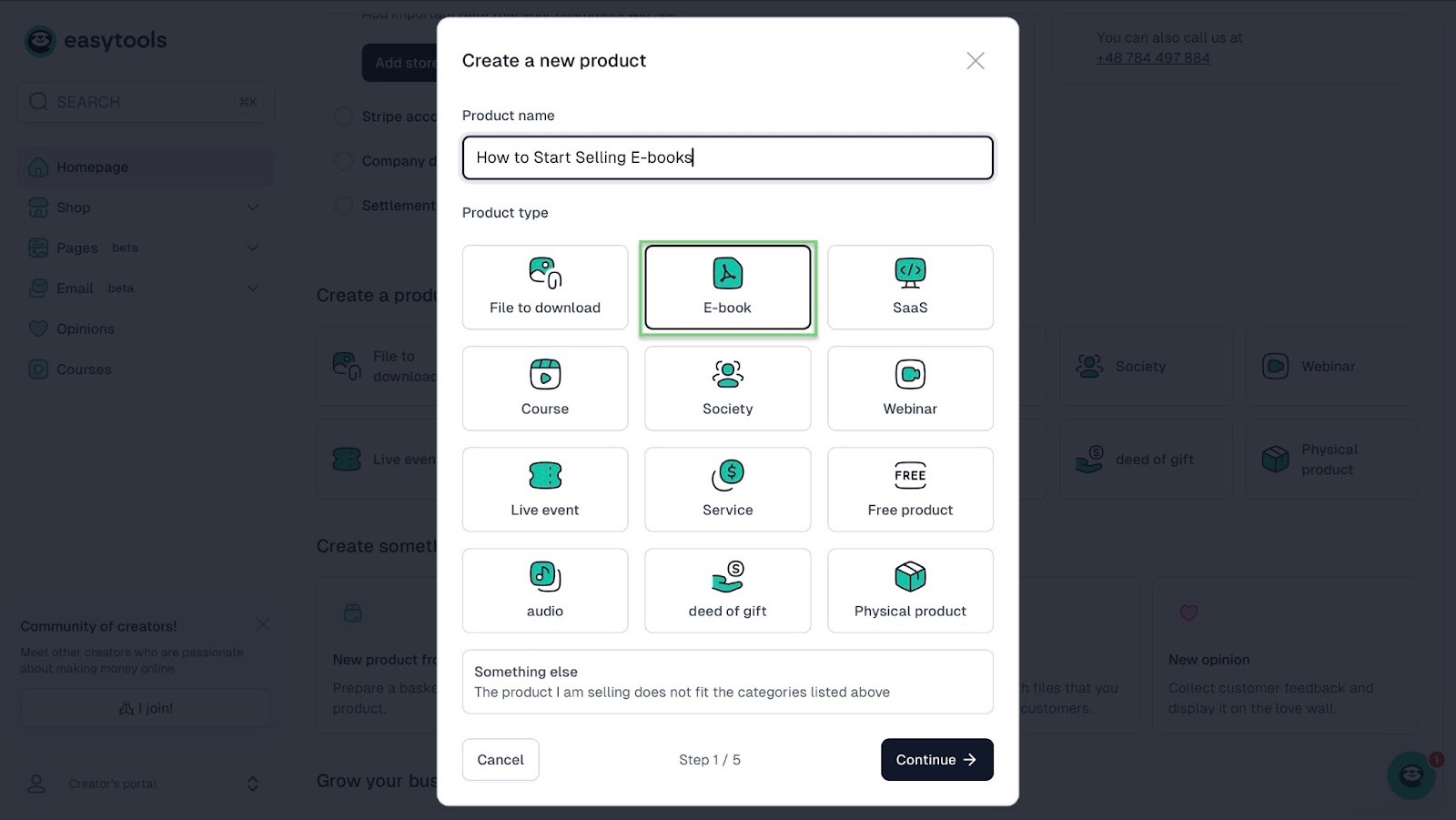Select the Service product type

click(x=728, y=489)
